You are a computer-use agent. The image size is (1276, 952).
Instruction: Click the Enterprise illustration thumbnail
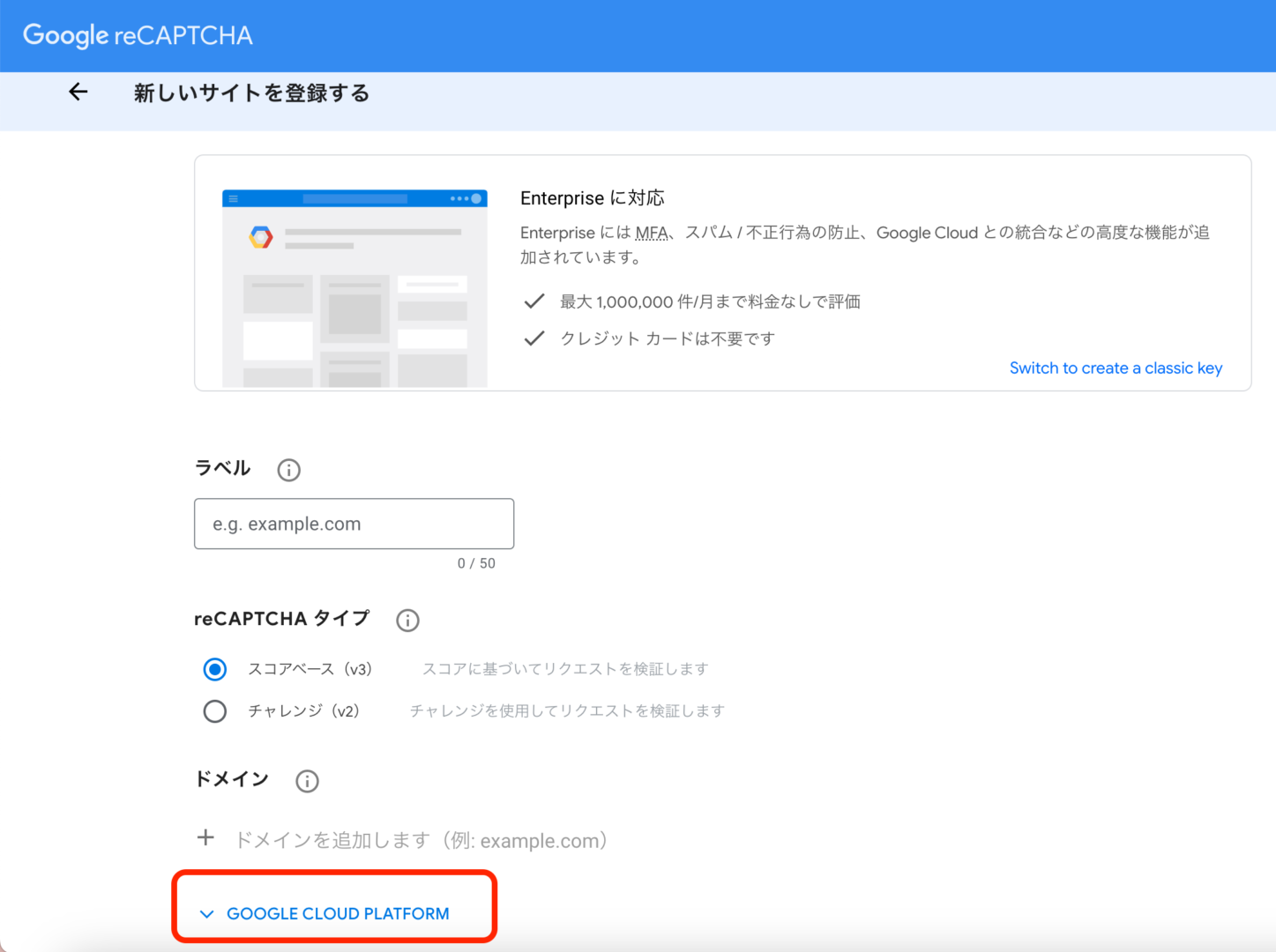click(354, 287)
